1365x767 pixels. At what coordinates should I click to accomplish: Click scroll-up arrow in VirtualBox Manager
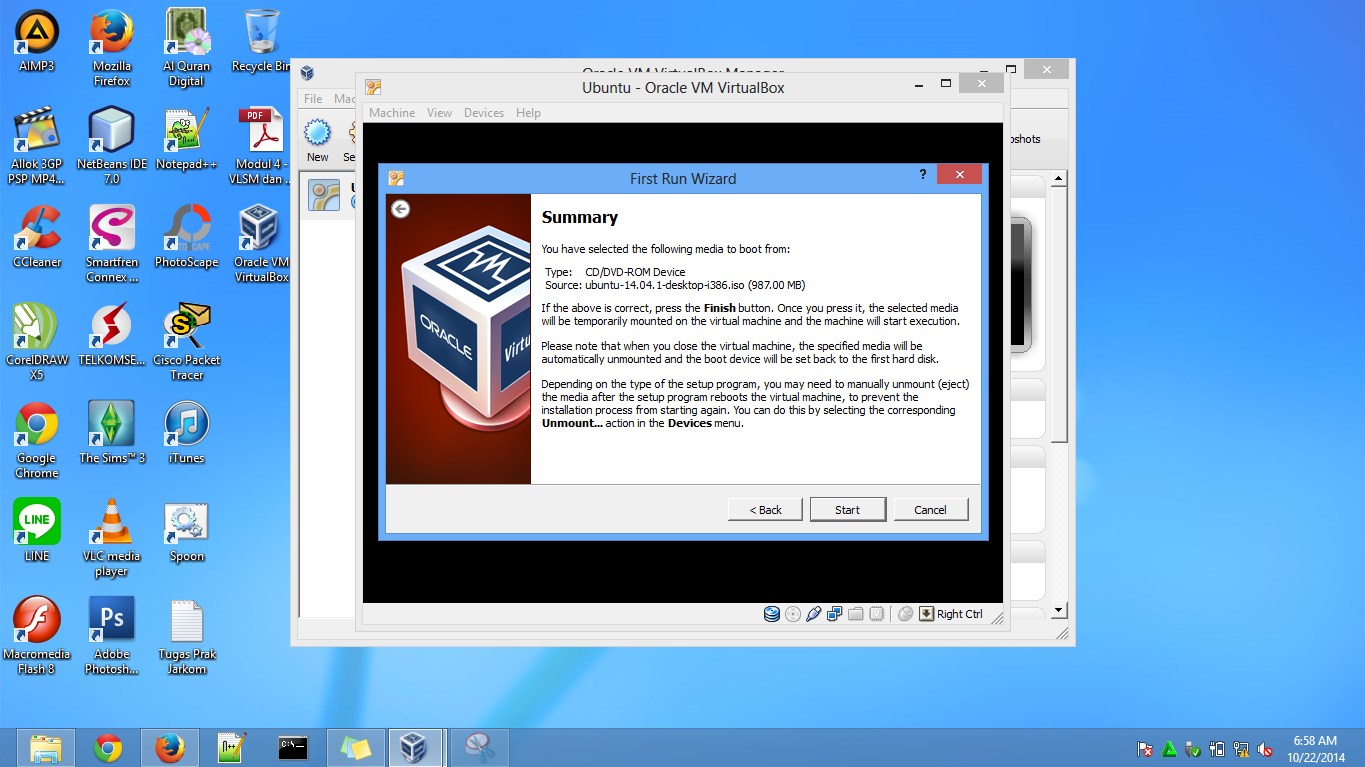coord(1060,180)
